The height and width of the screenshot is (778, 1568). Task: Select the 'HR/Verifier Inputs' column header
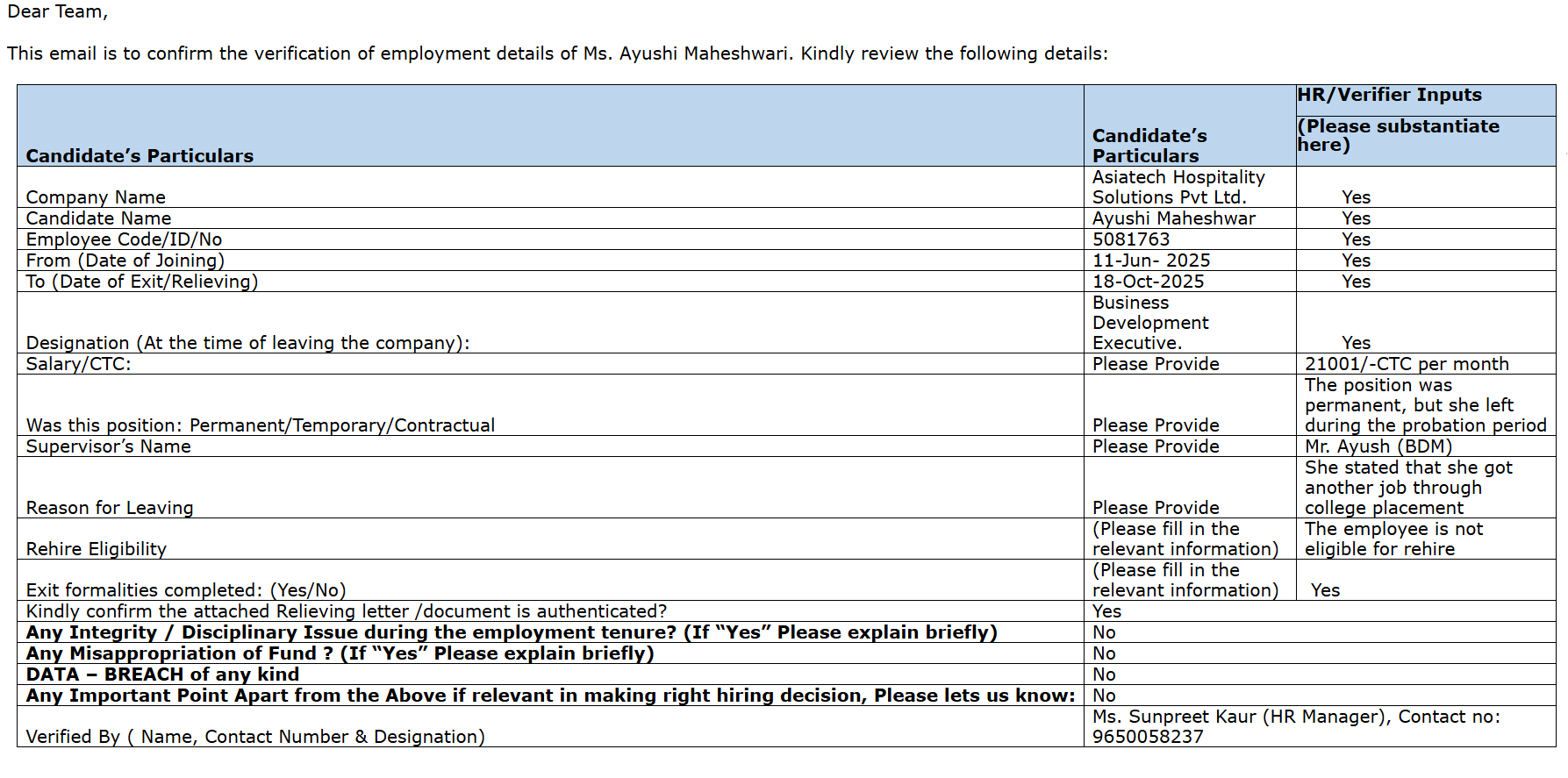coord(1389,95)
